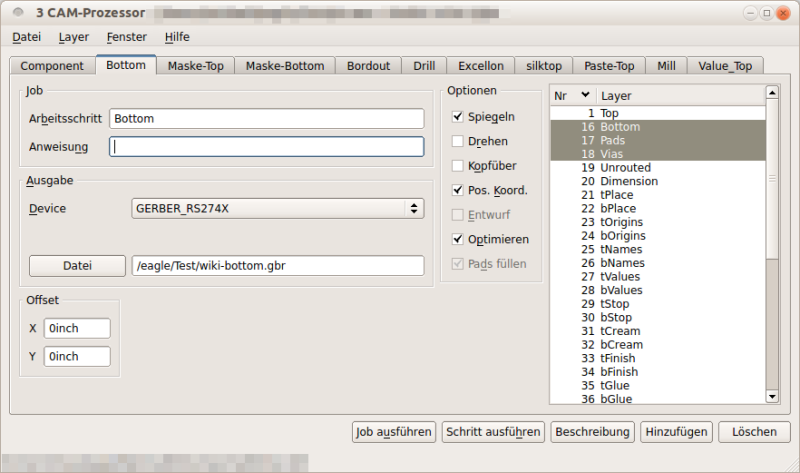Toggle the Spiegeln checkbox
The height and width of the screenshot is (473, 800).
coord(458,117)
